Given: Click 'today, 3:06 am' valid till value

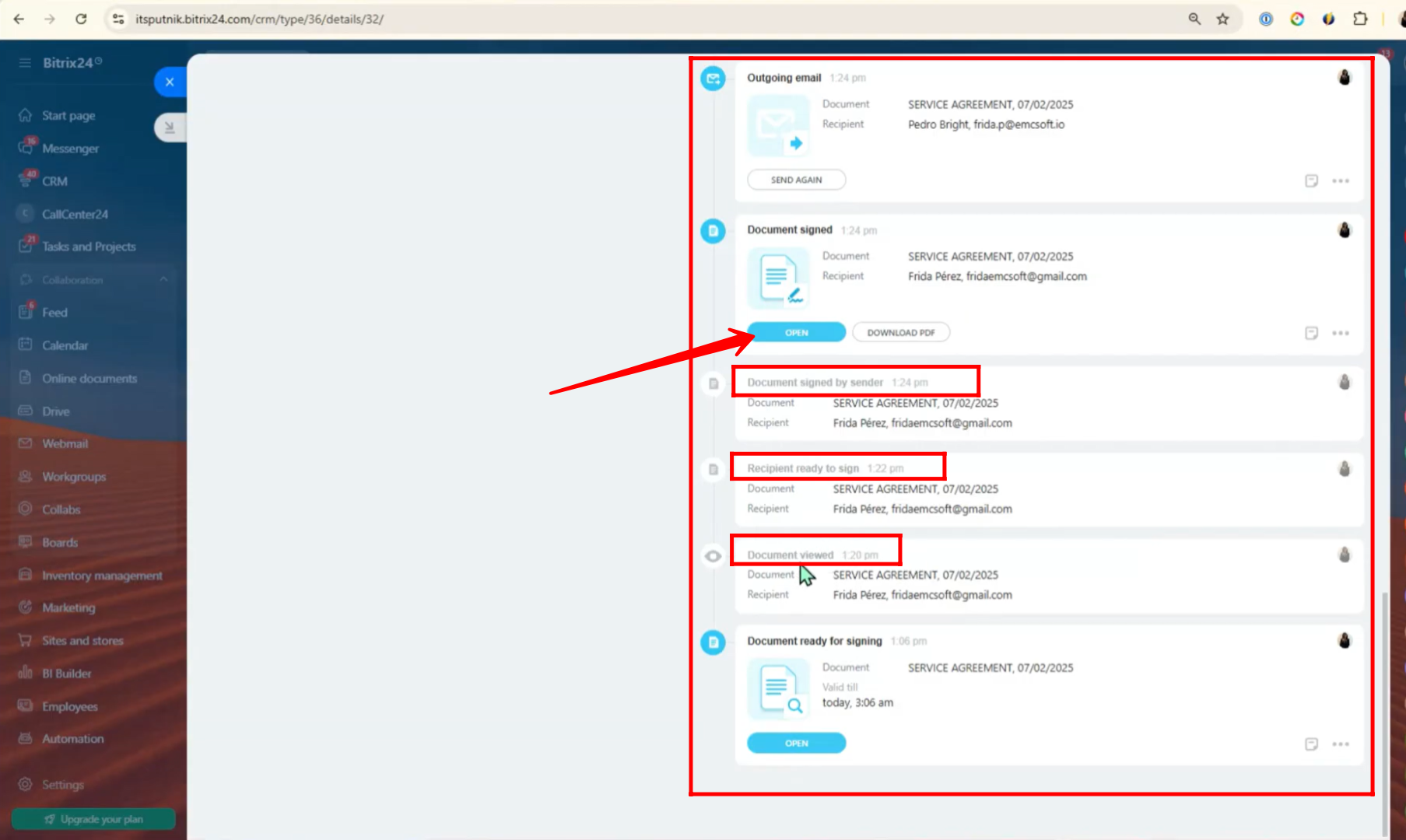Looking at the screenshot, I should (x=857, y=702).
